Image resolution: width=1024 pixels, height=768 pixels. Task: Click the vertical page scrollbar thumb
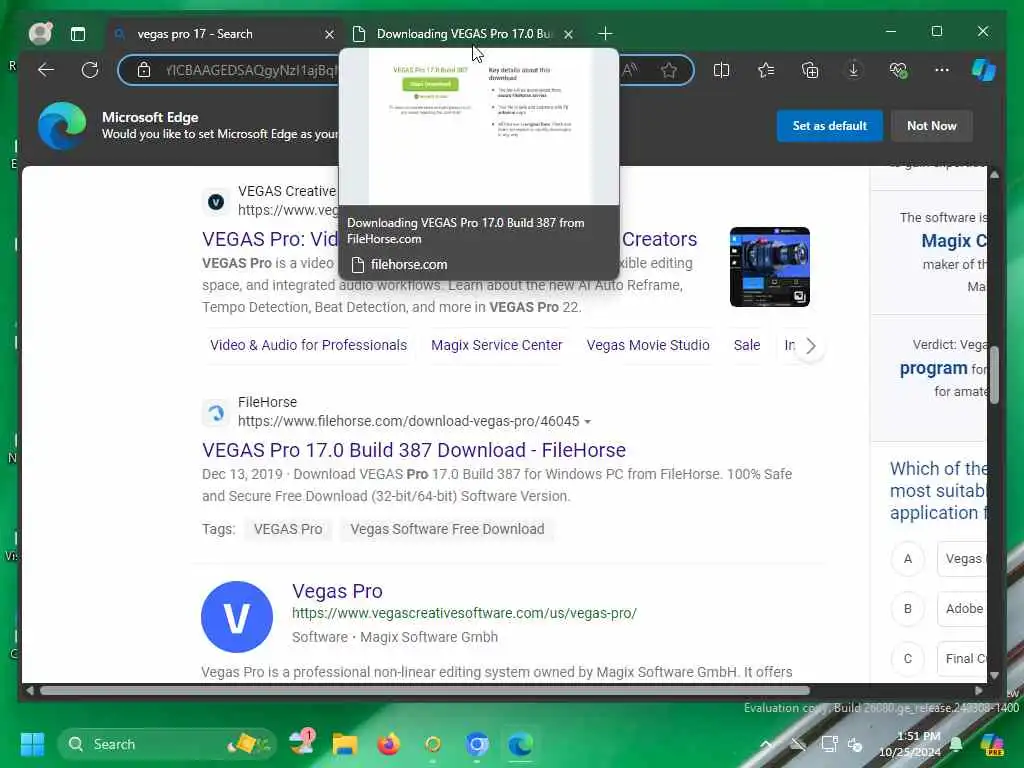994,376
